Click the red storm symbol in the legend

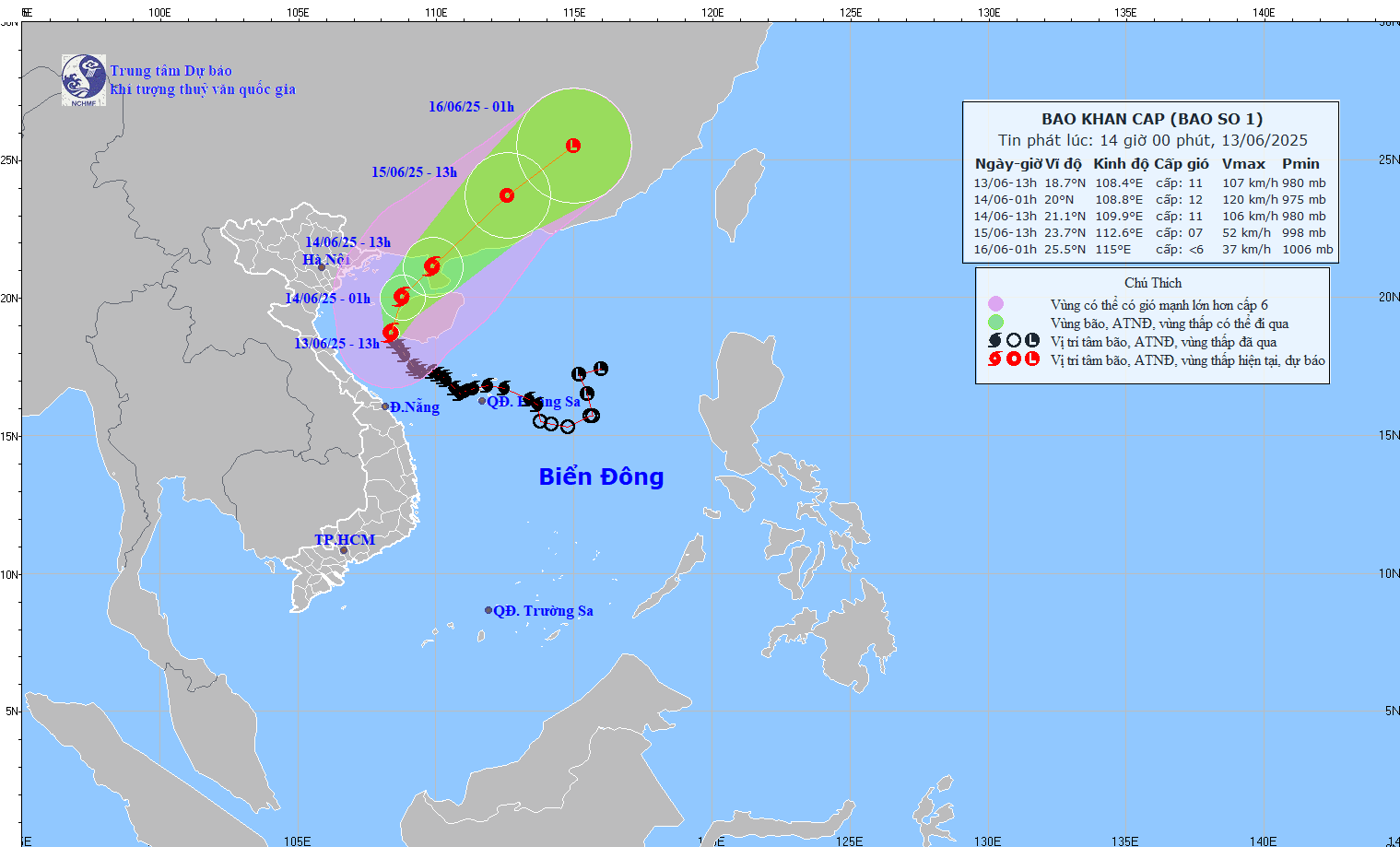pos(995,359)
